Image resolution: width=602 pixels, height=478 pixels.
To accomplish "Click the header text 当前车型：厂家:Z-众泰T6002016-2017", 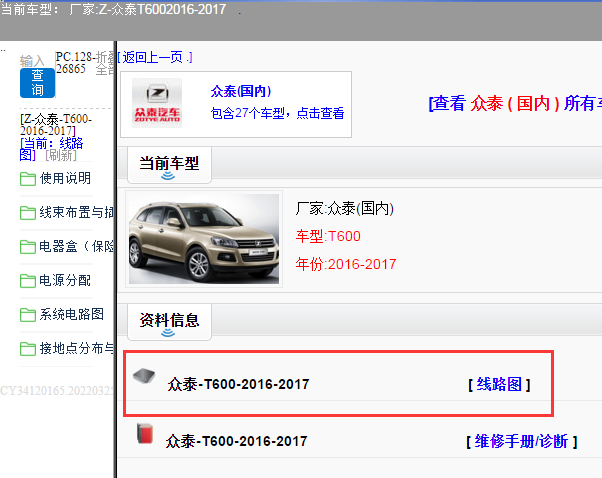I will pos(113,9).
